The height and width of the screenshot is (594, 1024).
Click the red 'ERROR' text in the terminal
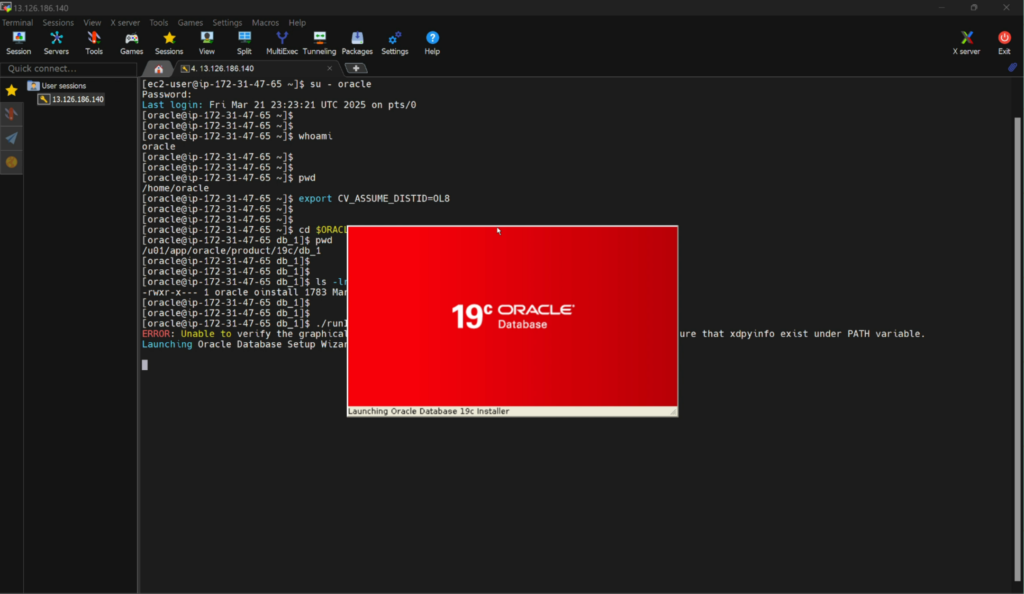point(156,334)
